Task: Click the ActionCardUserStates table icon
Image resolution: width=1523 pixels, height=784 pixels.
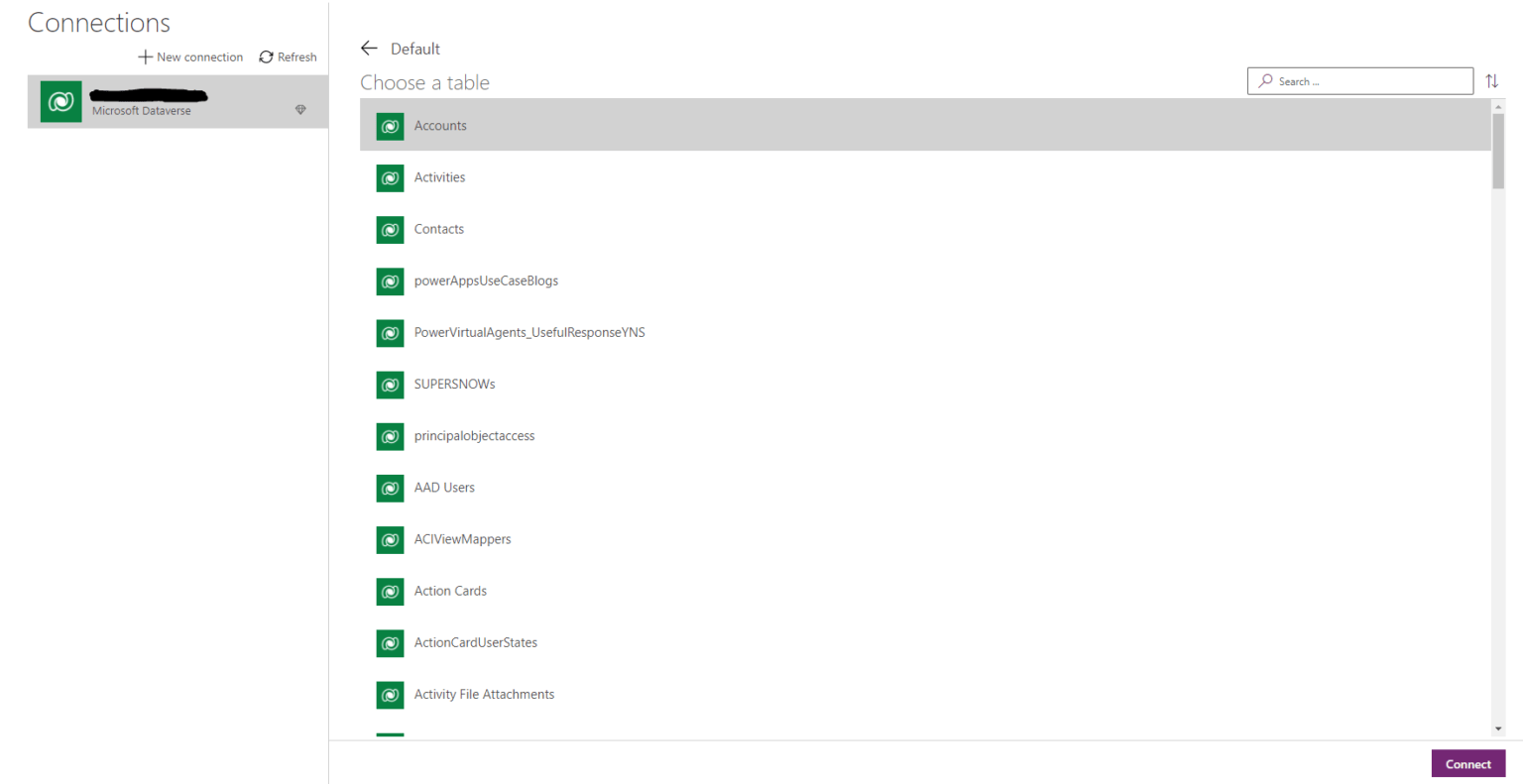Action: tap(390, 643)
